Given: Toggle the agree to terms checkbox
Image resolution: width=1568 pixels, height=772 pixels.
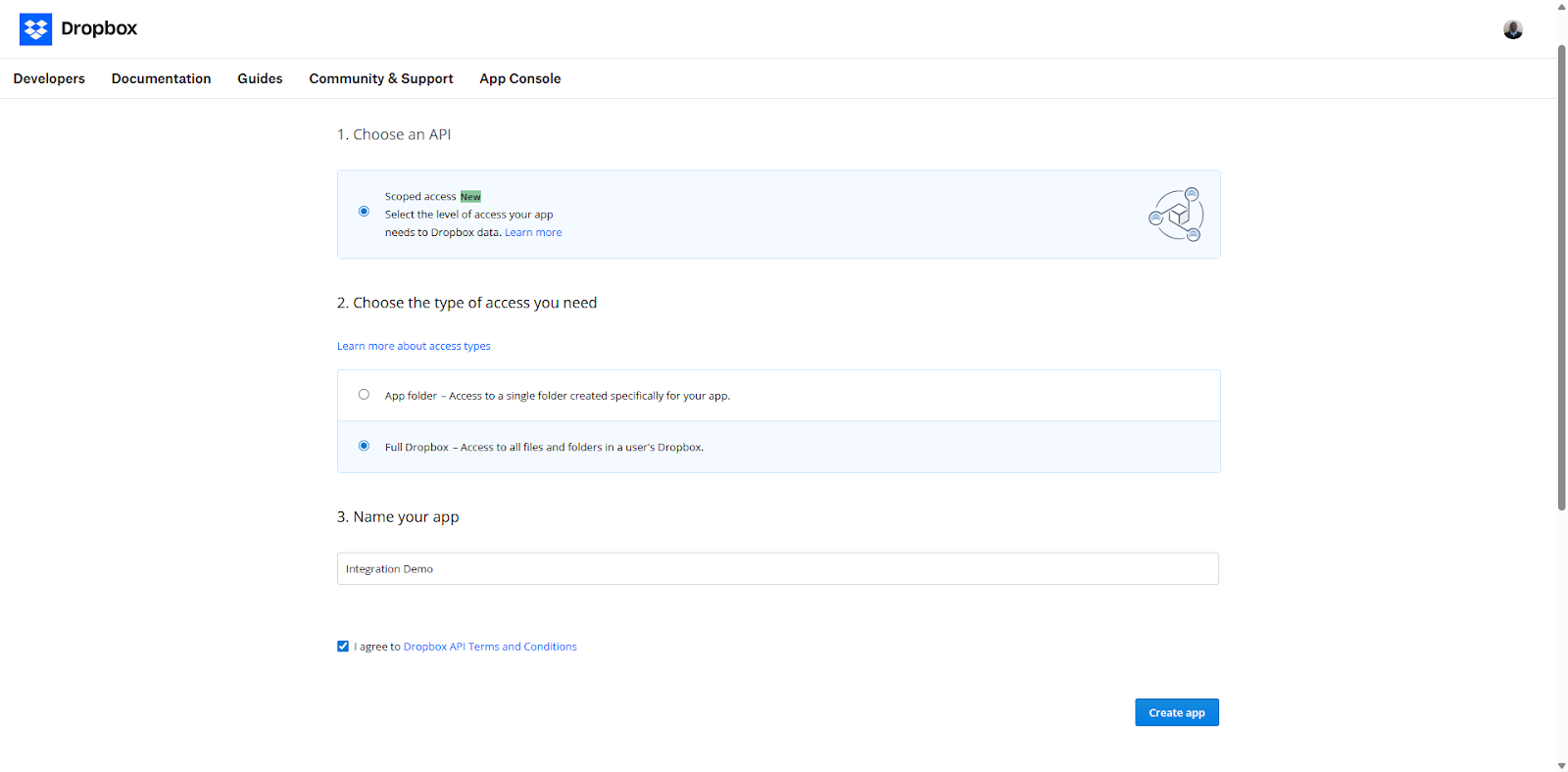Looking at the screenshot, I should click(343, 647).
